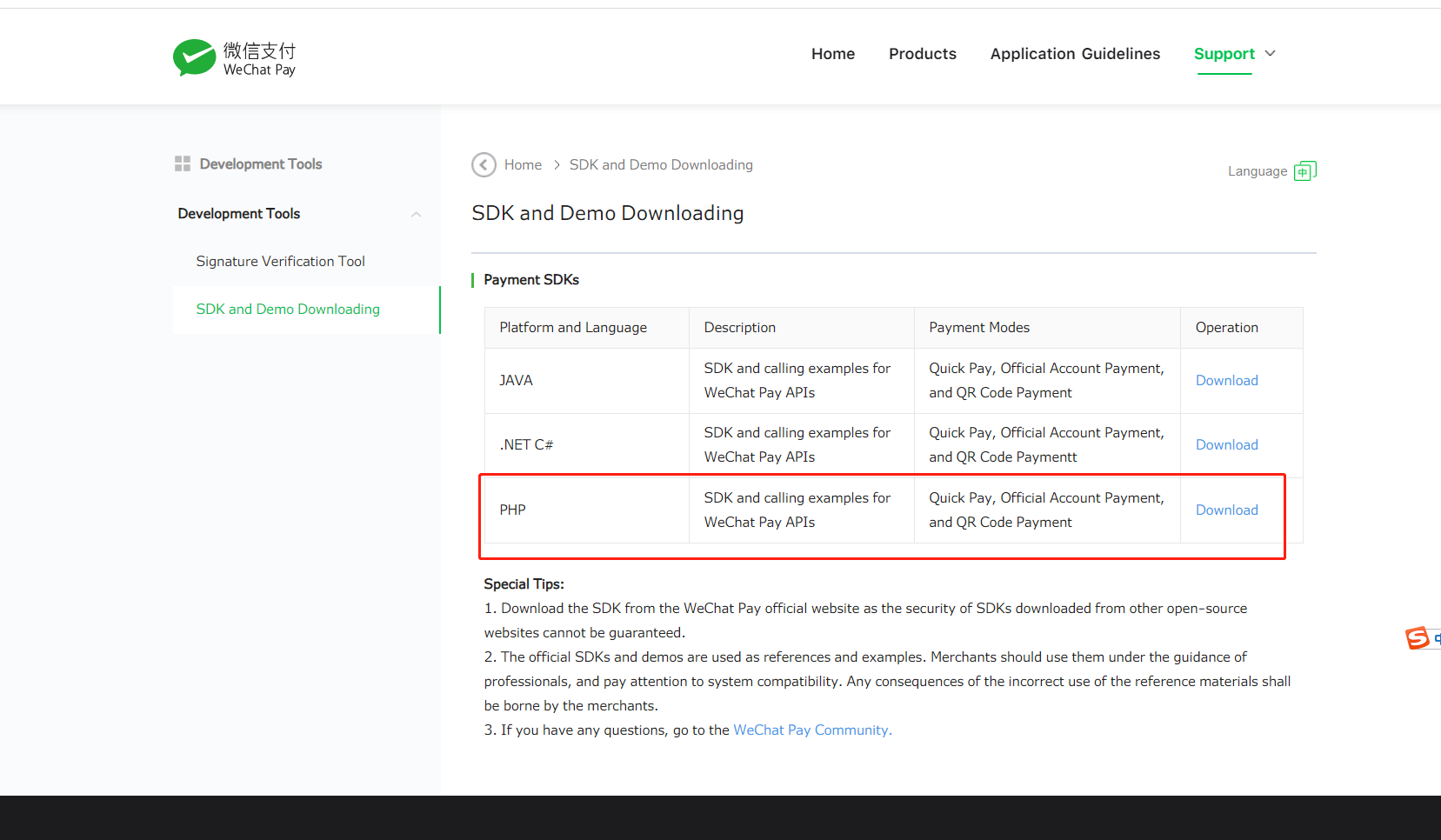Image resolution: width=1441 pixels, height=840 pixels.
Task: Click the SDK and Demo Downloading page title
Action: click(608, 213)
